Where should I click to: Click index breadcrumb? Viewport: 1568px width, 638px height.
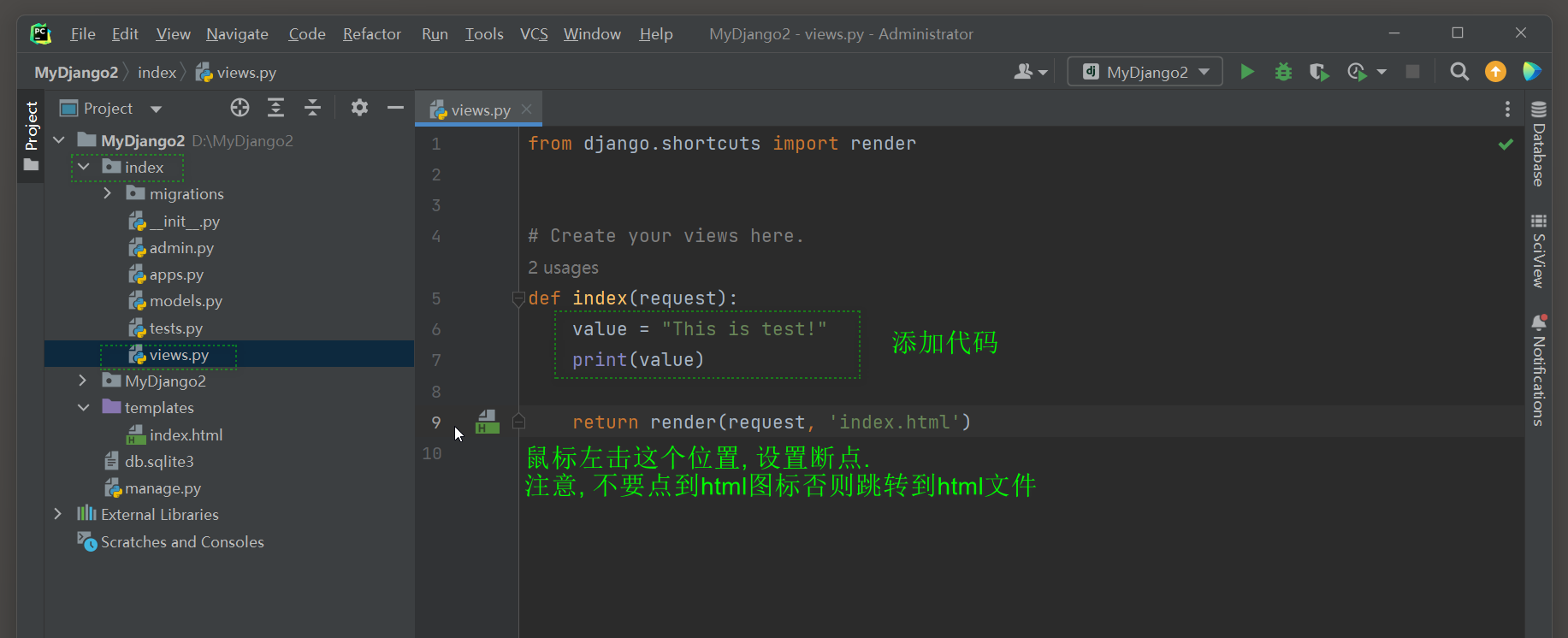[x=157, y=73]
